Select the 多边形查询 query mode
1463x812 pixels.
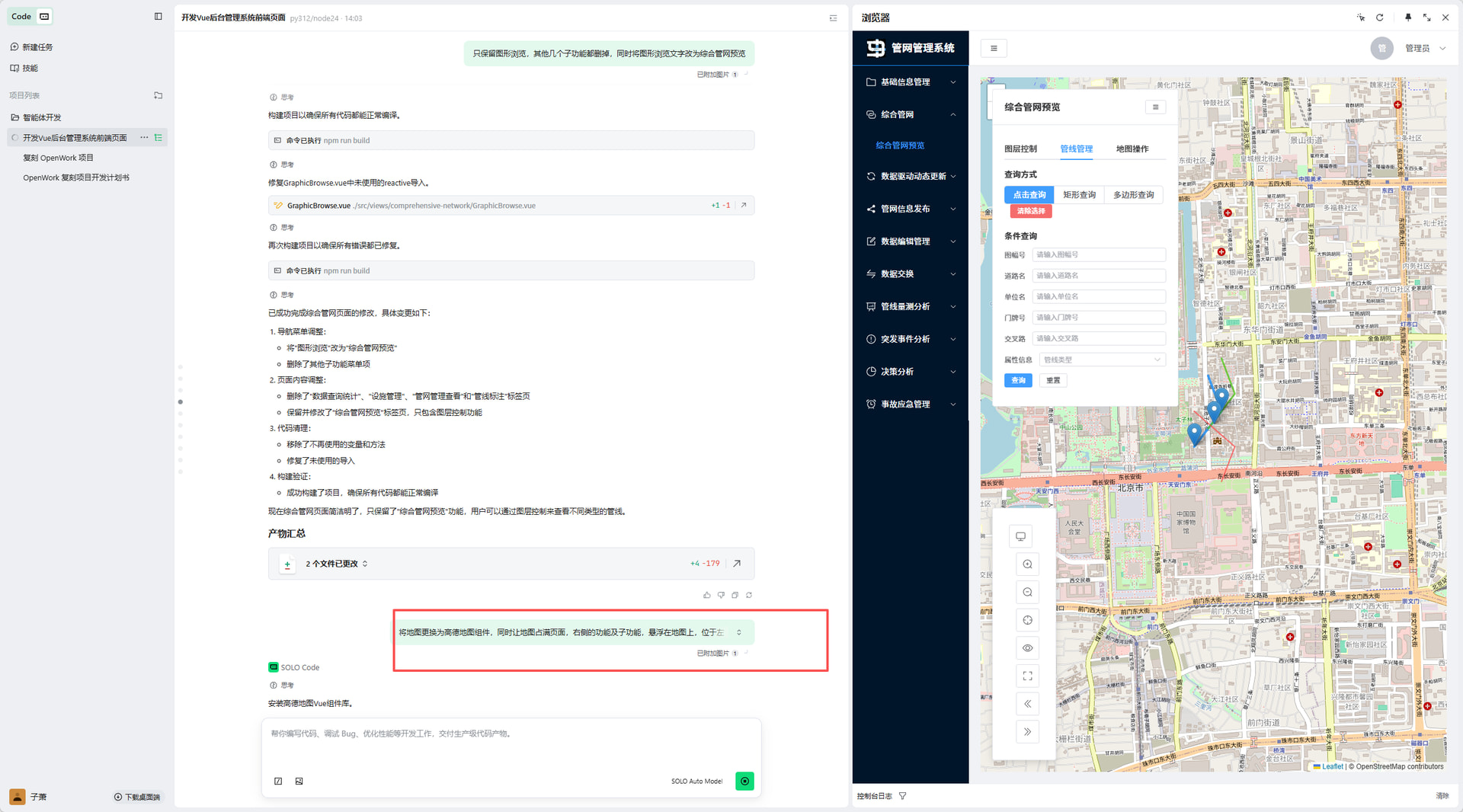tap(1133, 195)
